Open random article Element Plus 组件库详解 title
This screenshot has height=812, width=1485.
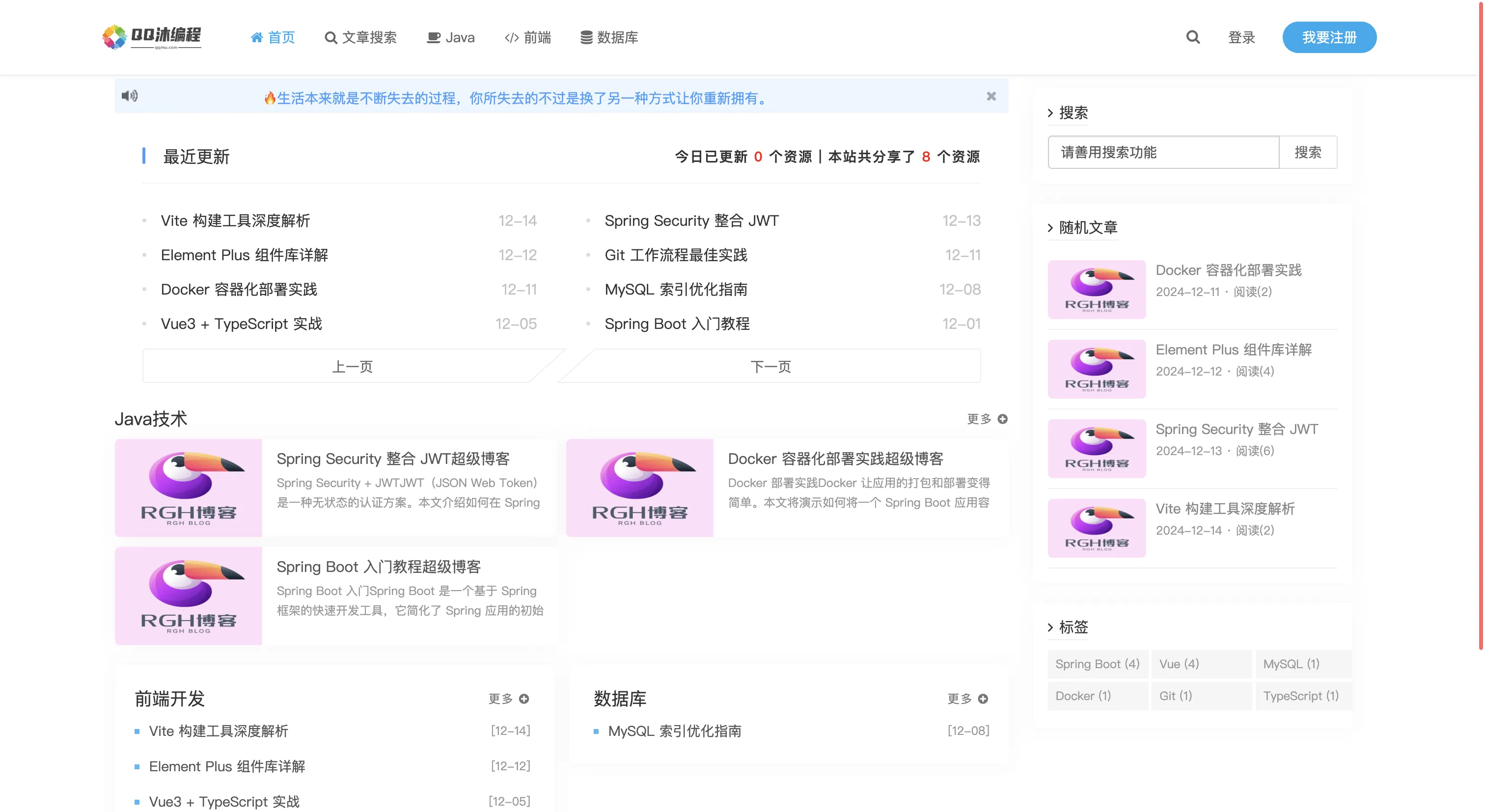(x=1234, y=350)
